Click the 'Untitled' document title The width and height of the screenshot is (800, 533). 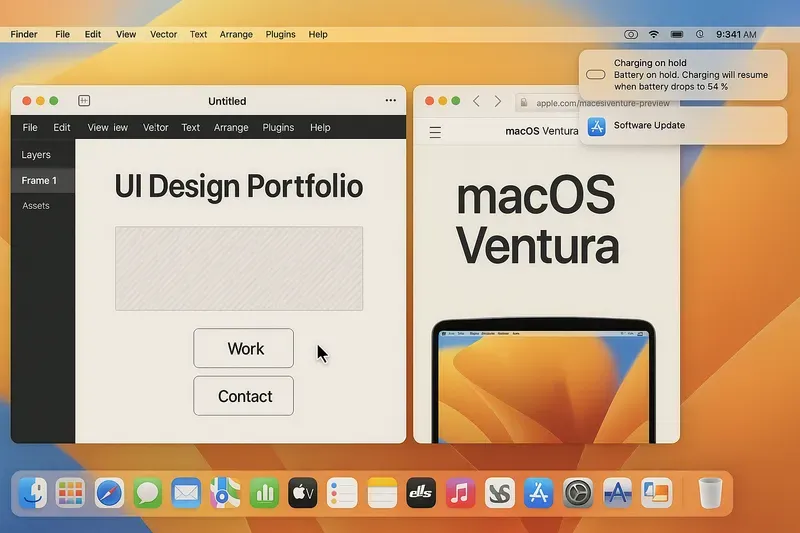[x=227, y=101]
